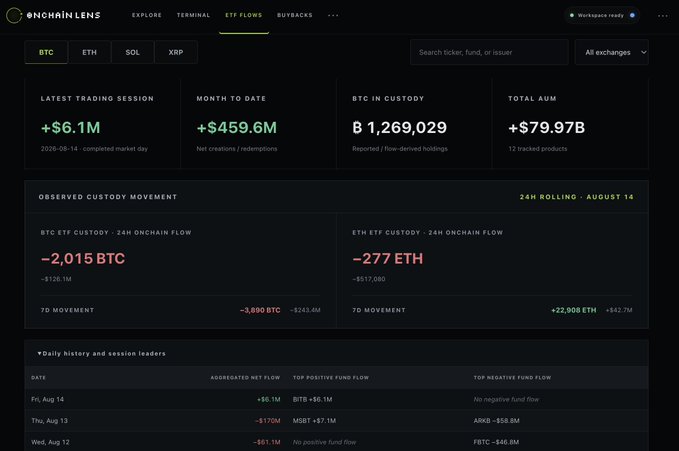The image size is (679, 451).
Task: Click the Onchain Lens circular logo icon
Action: [x=14, y=15]
